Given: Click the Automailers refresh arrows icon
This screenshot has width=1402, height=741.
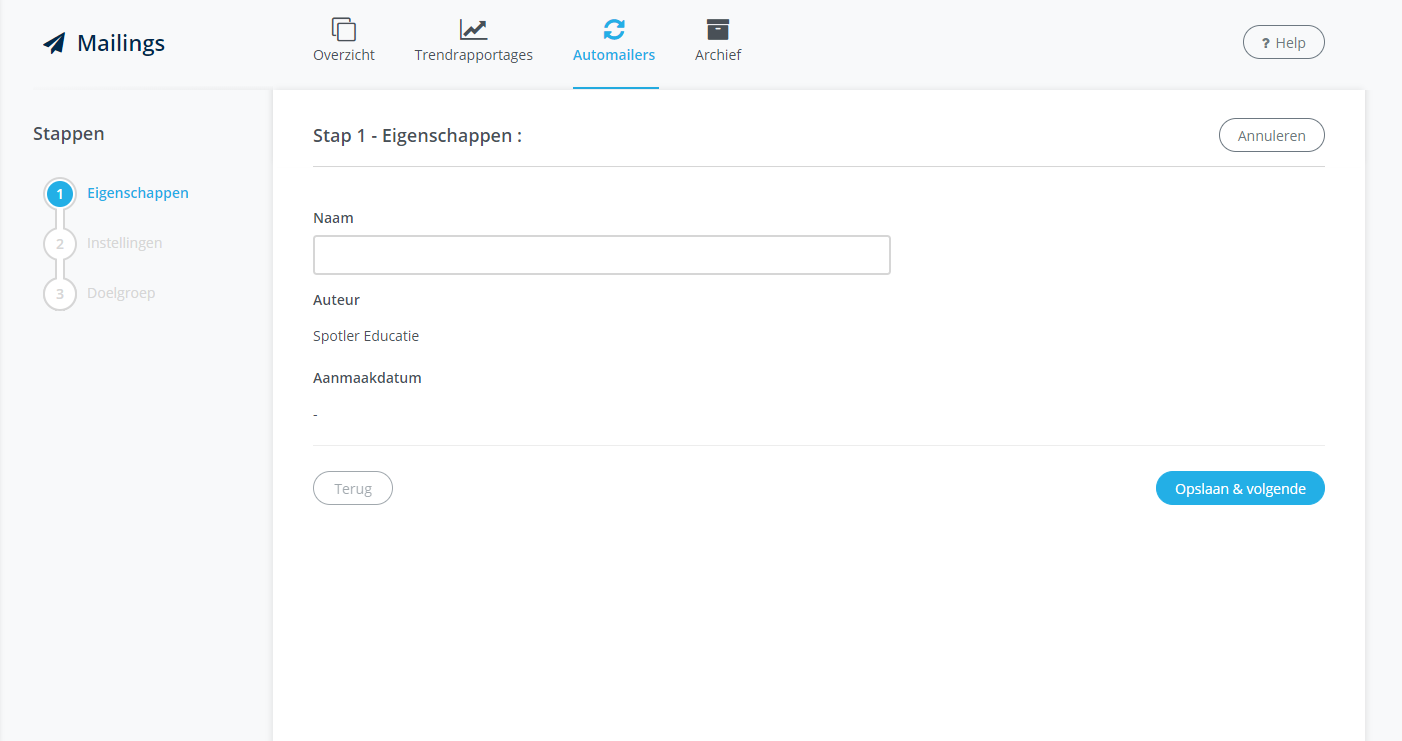Looking at the screenshot, I should coord(614,29).
